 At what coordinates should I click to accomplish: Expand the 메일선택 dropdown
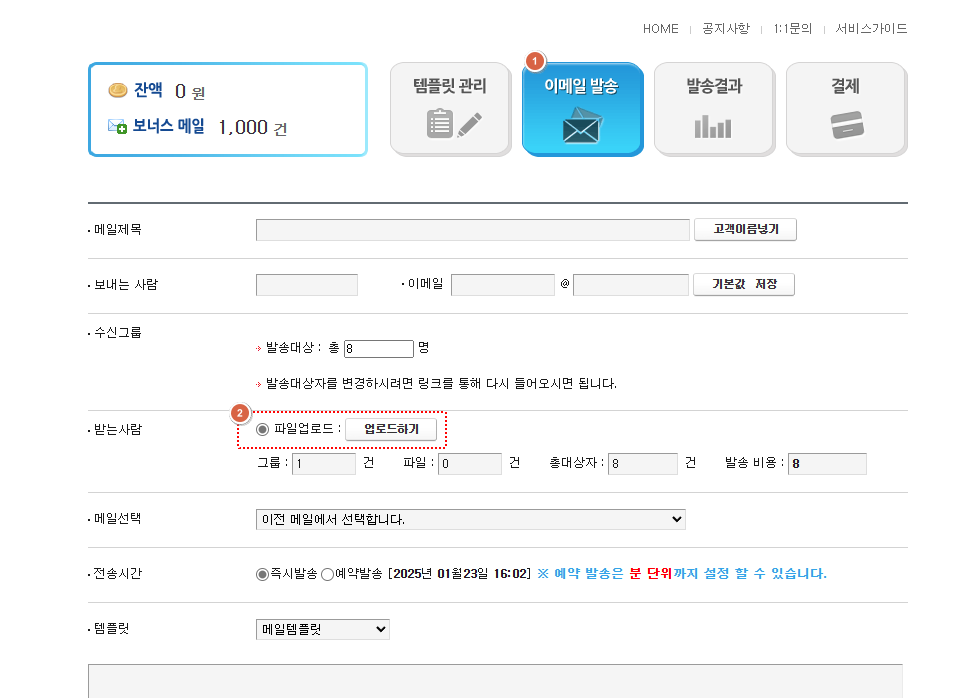(x=471, y=519)
